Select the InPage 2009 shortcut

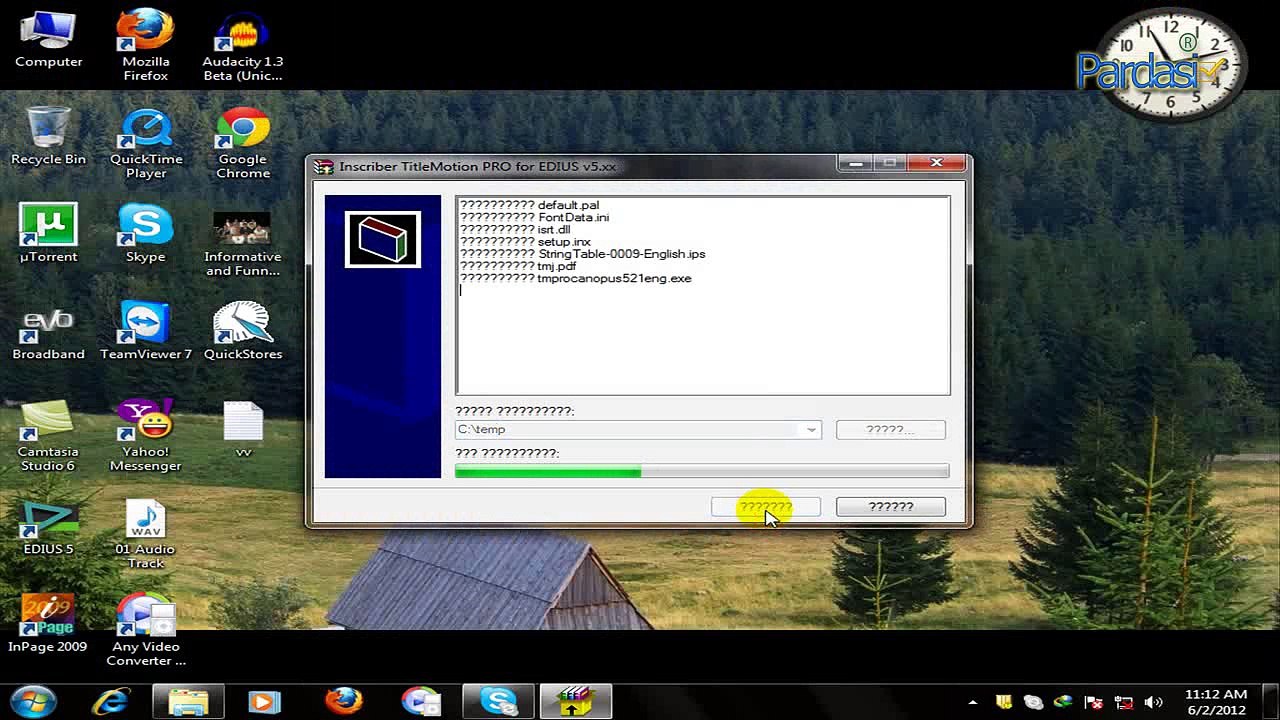click(48, 624)
